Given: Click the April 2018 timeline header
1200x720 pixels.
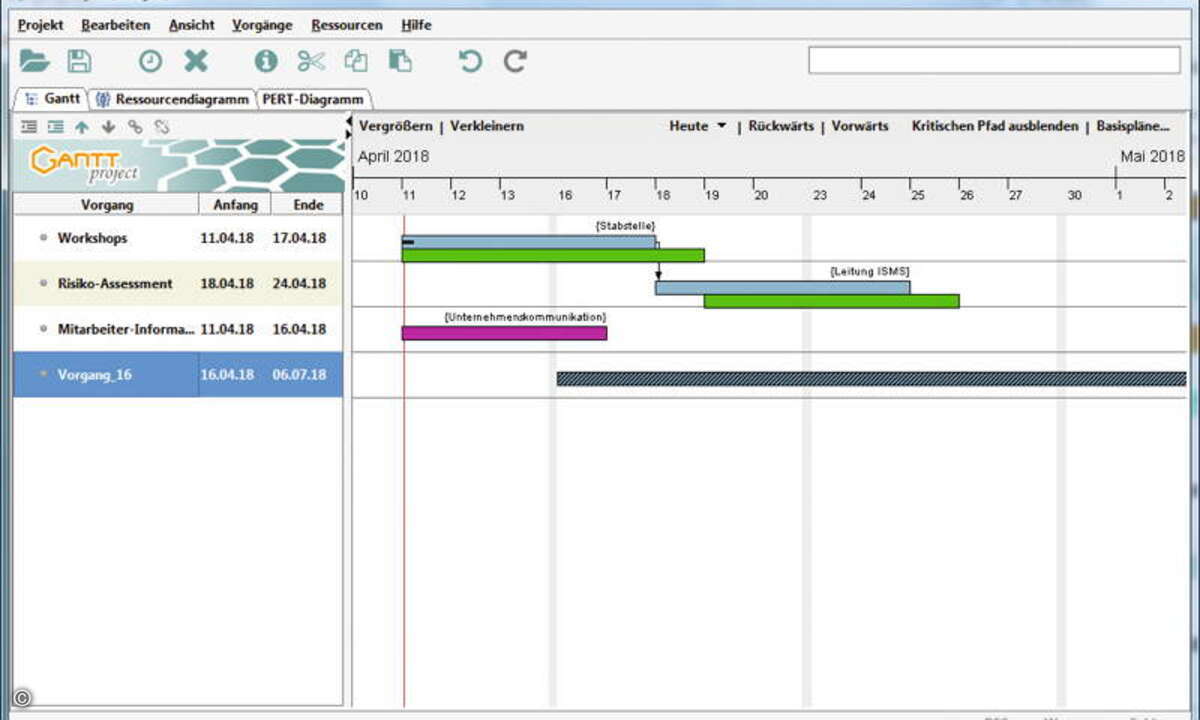Looking at the screenshot, I should (x=393, y=156).
